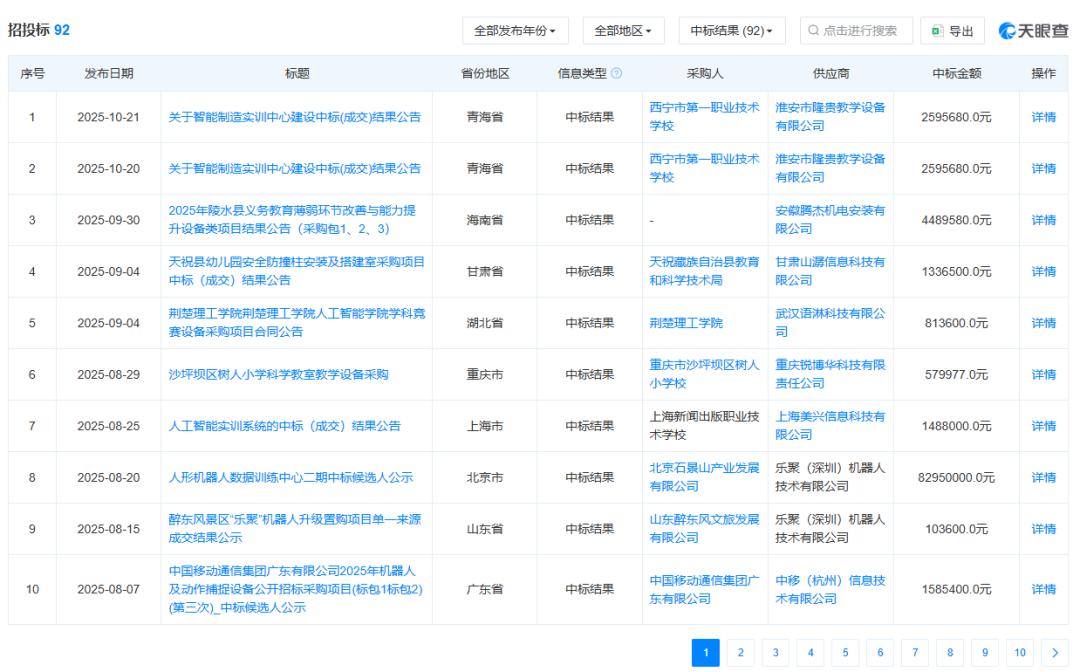Open the 人形机器人数据训练中心二期 announcement

(x=290, y=477)
